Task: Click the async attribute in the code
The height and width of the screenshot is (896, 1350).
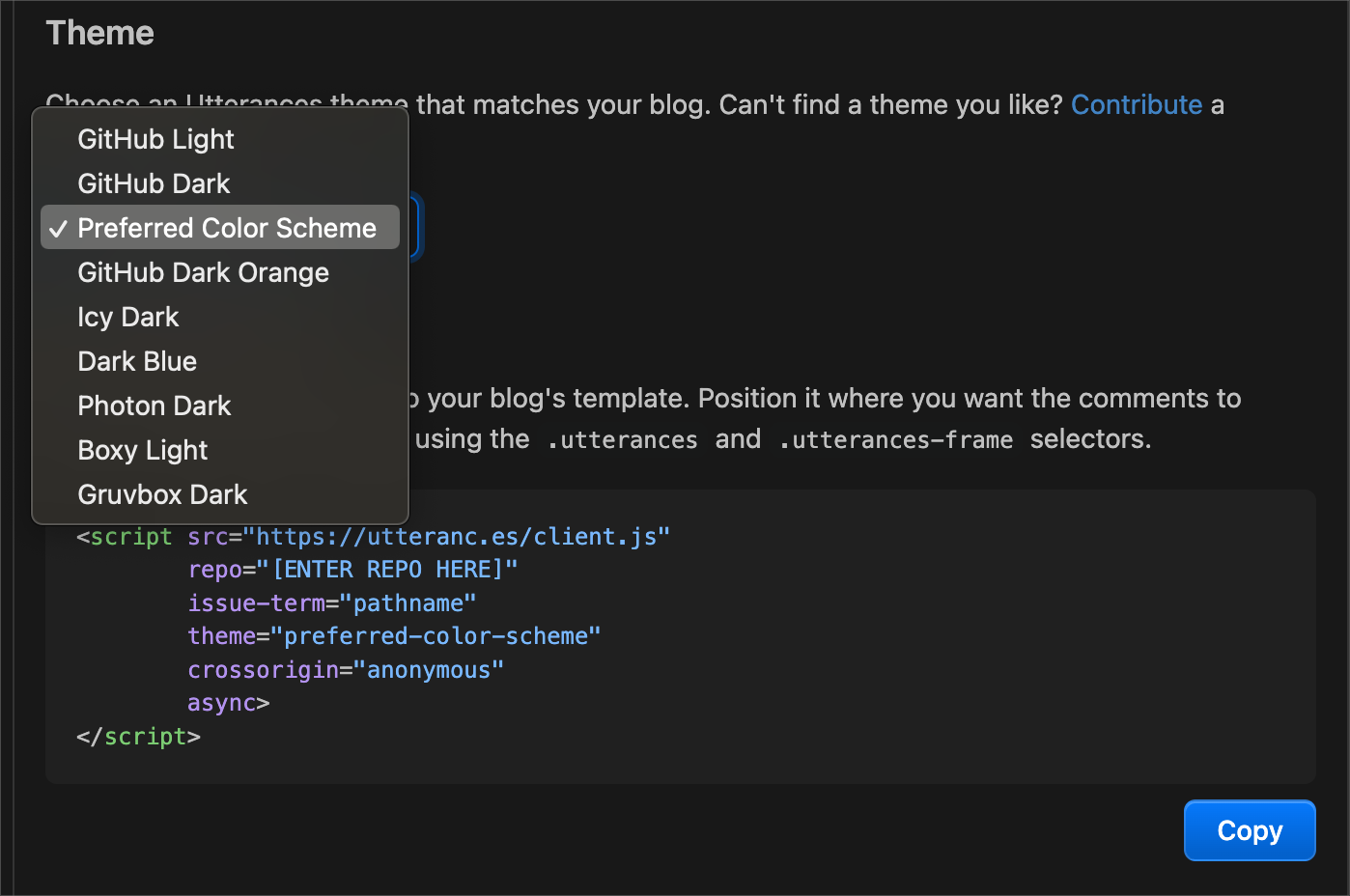Action: coord(222,703)
